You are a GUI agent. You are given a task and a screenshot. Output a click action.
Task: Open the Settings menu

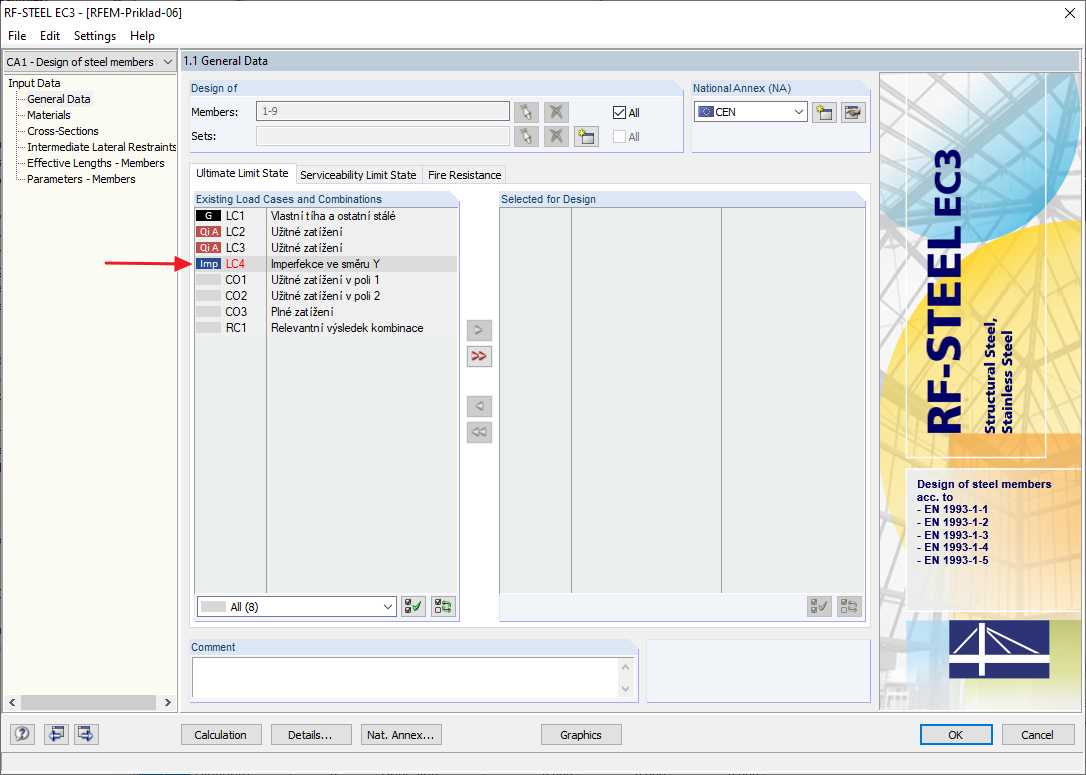95,36
